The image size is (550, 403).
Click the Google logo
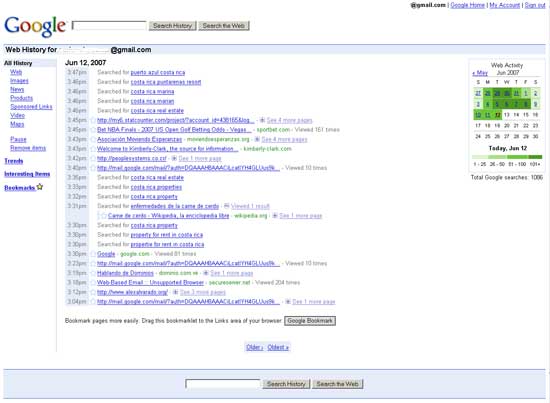35,26
